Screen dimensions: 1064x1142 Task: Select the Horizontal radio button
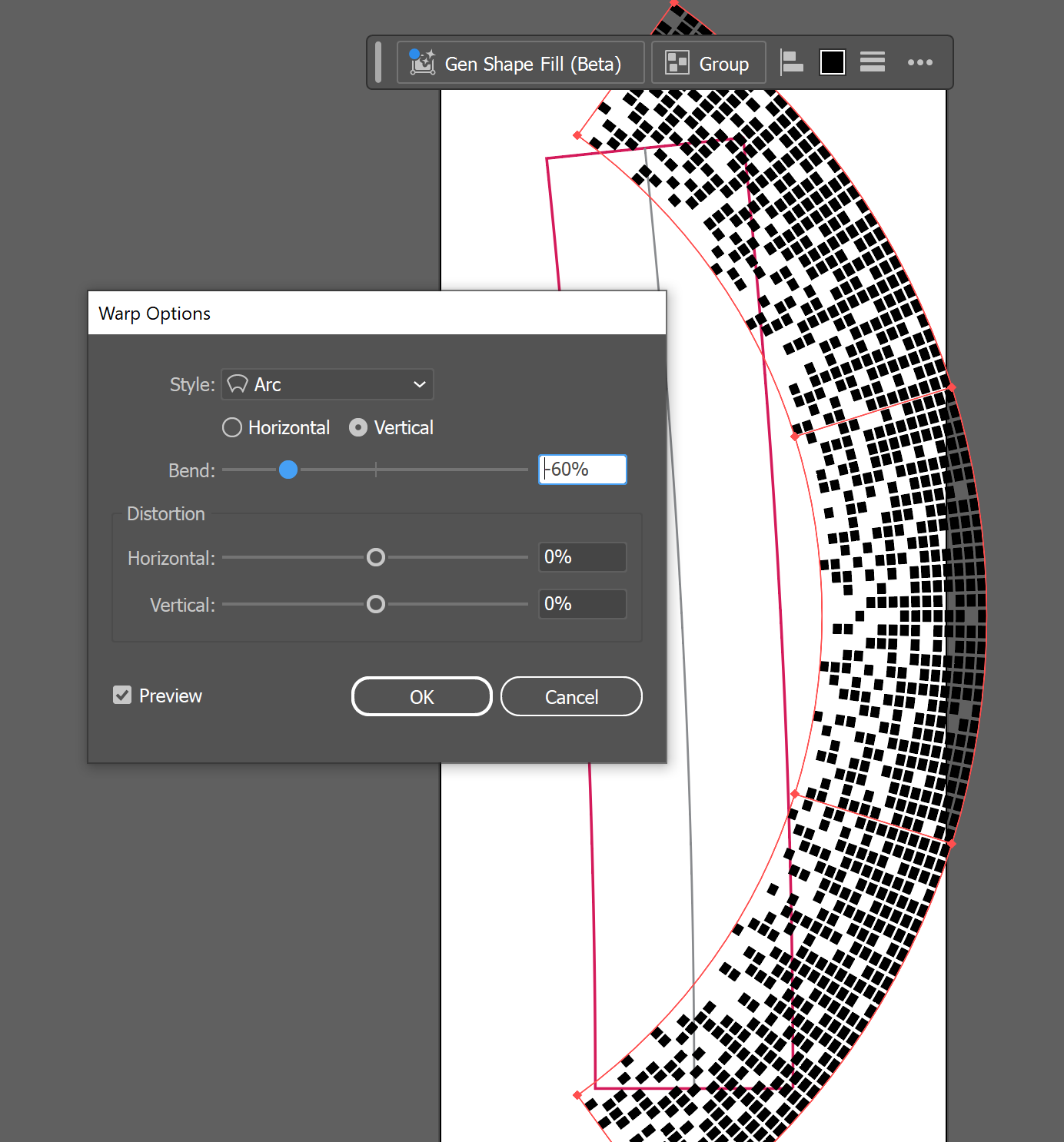pos(232,427)
